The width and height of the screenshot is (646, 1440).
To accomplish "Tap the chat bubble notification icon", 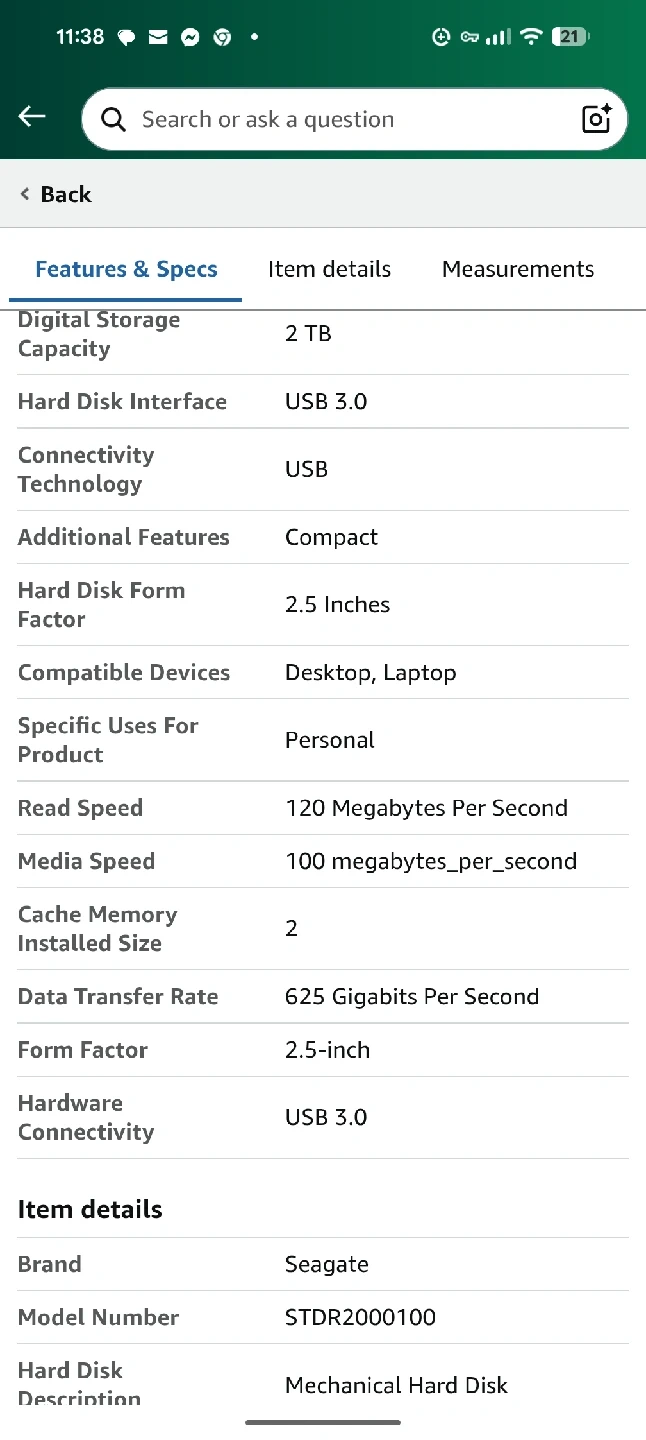I will tap(127, 38).
